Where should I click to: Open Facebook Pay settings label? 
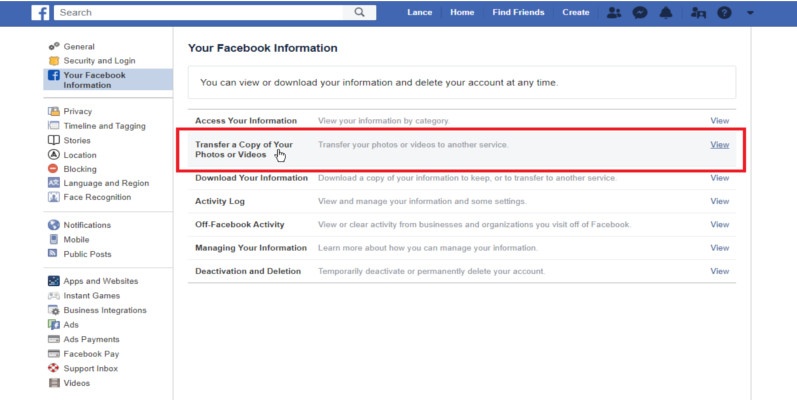tap(91, 354)
